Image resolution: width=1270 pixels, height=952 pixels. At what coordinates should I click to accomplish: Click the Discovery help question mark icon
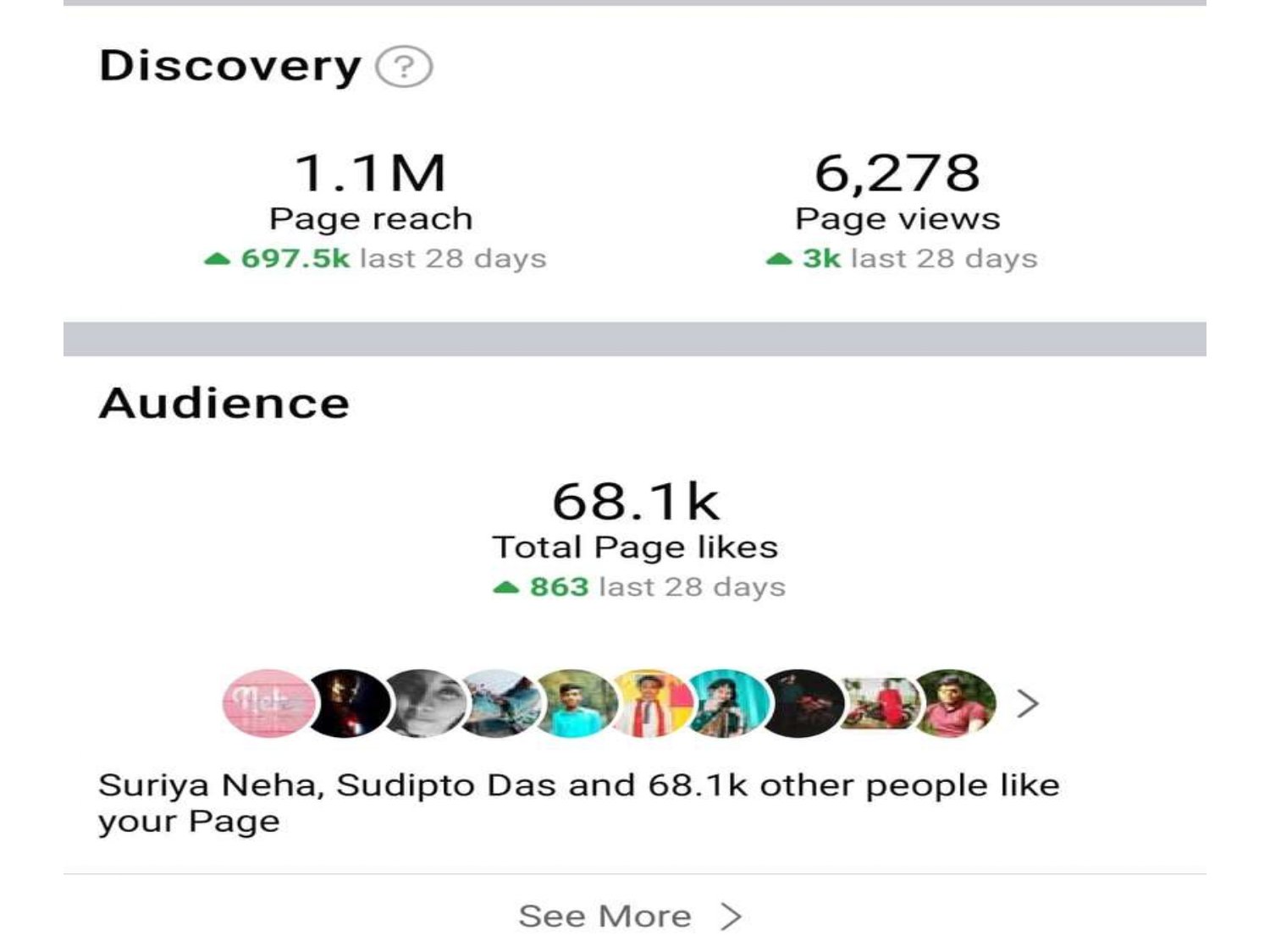404,67
